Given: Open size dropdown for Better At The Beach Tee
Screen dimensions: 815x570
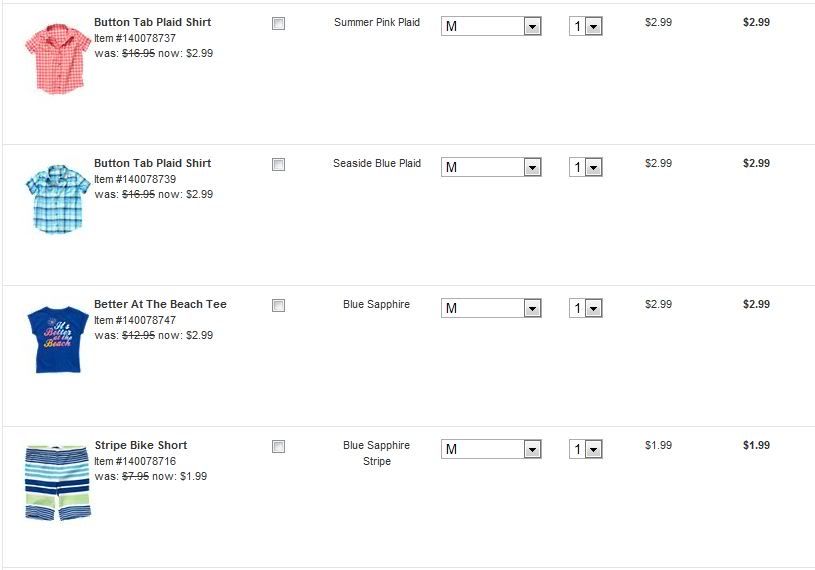Looking at the screenshot, I should click(490, 309).
